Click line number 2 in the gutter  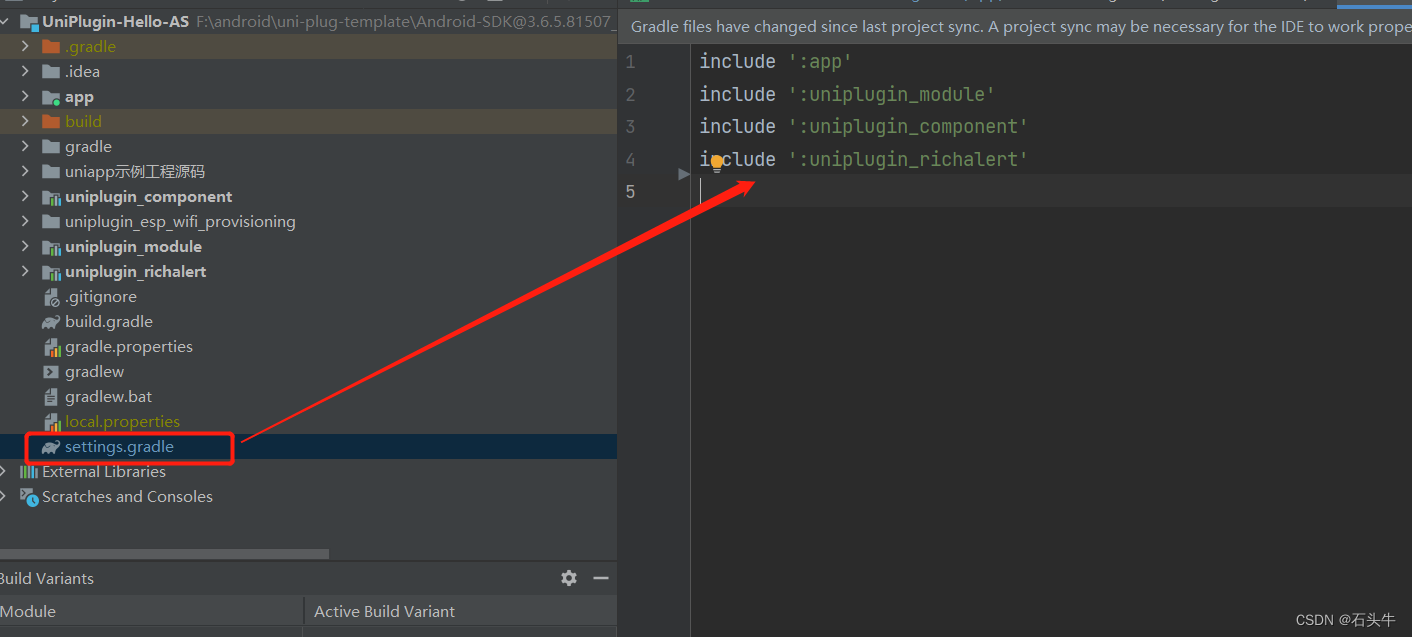pyautogui.click(x=630, y=94)
